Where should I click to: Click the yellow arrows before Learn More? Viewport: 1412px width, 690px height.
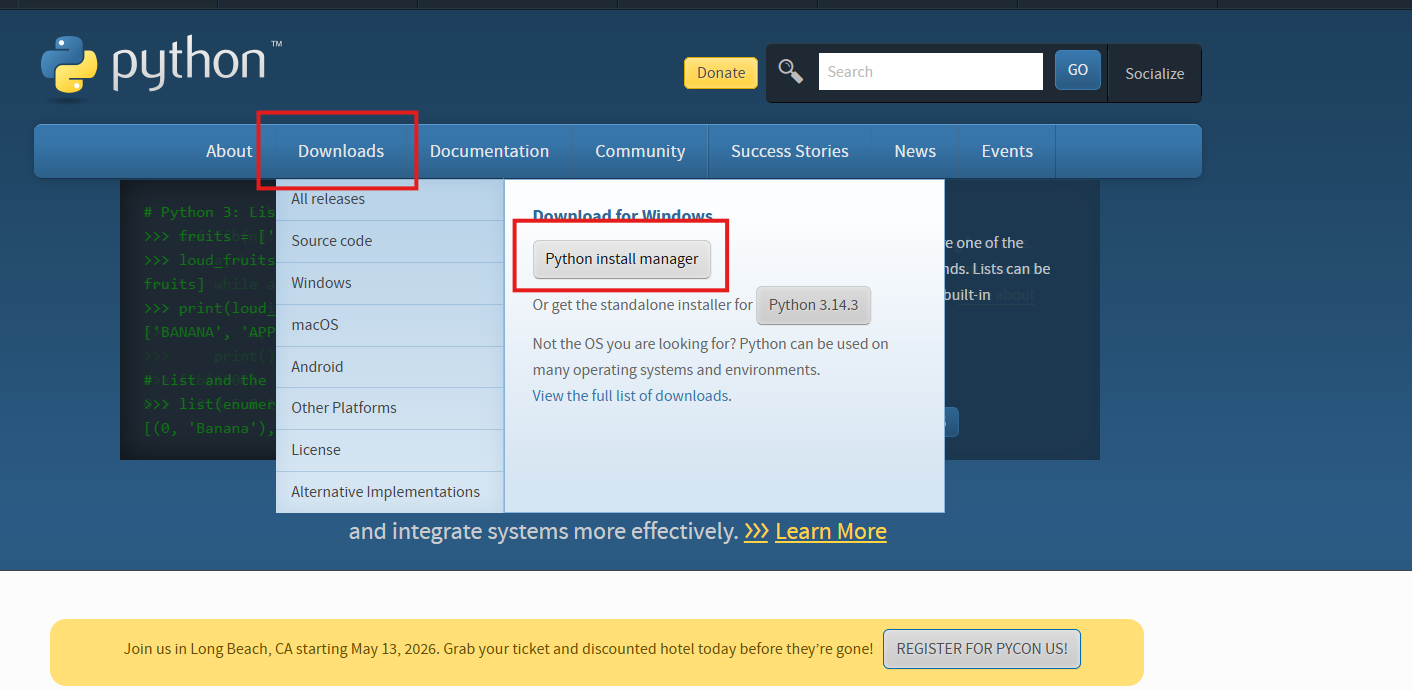coord(756,531)
